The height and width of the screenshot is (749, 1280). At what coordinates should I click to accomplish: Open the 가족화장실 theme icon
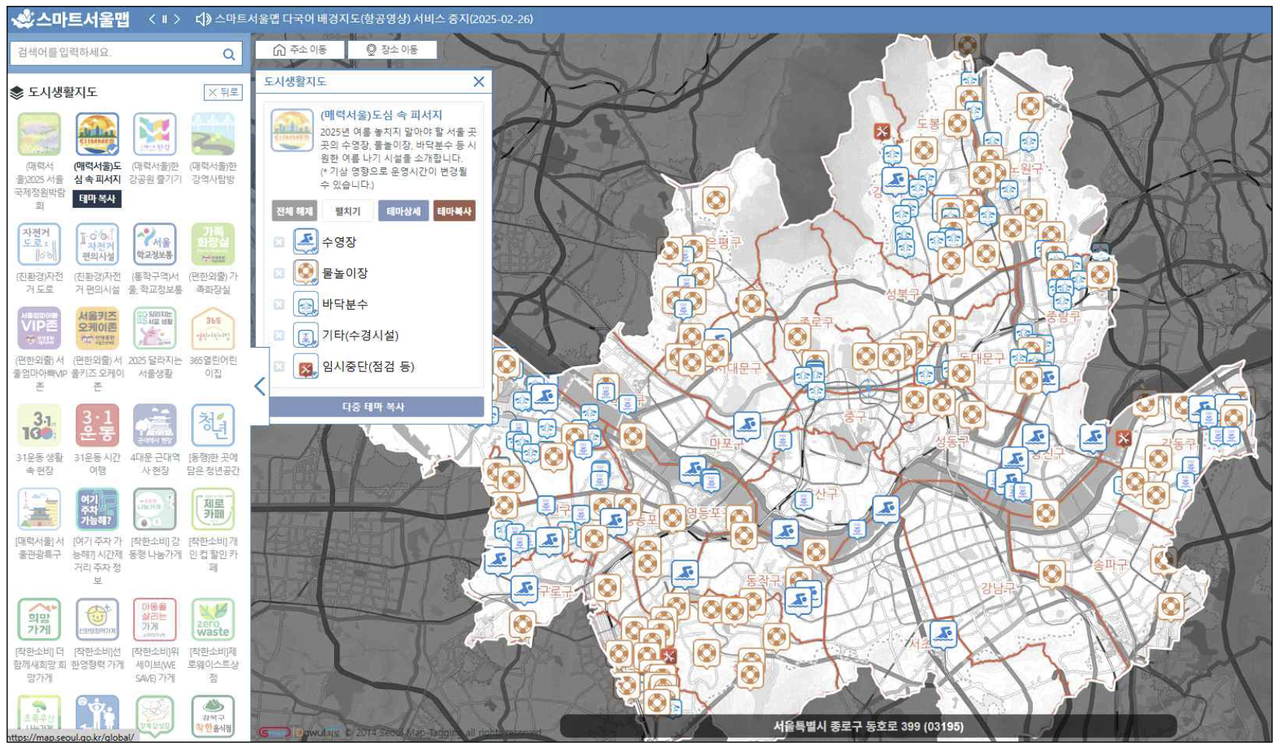[213, 244]
